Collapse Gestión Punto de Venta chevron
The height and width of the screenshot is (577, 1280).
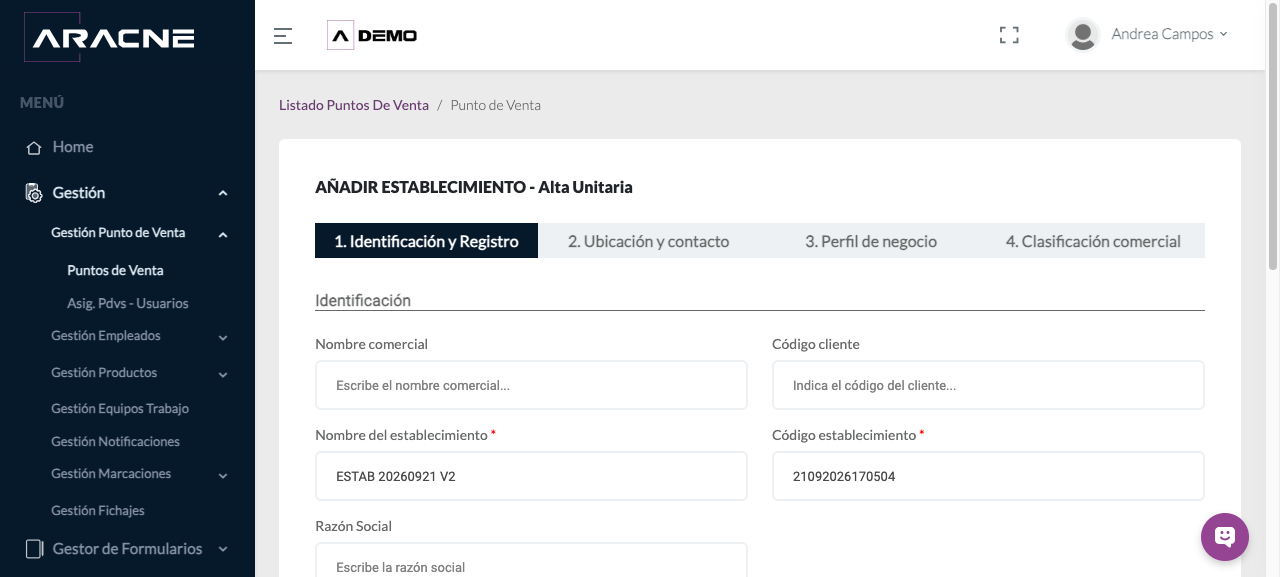click(223, 235)
